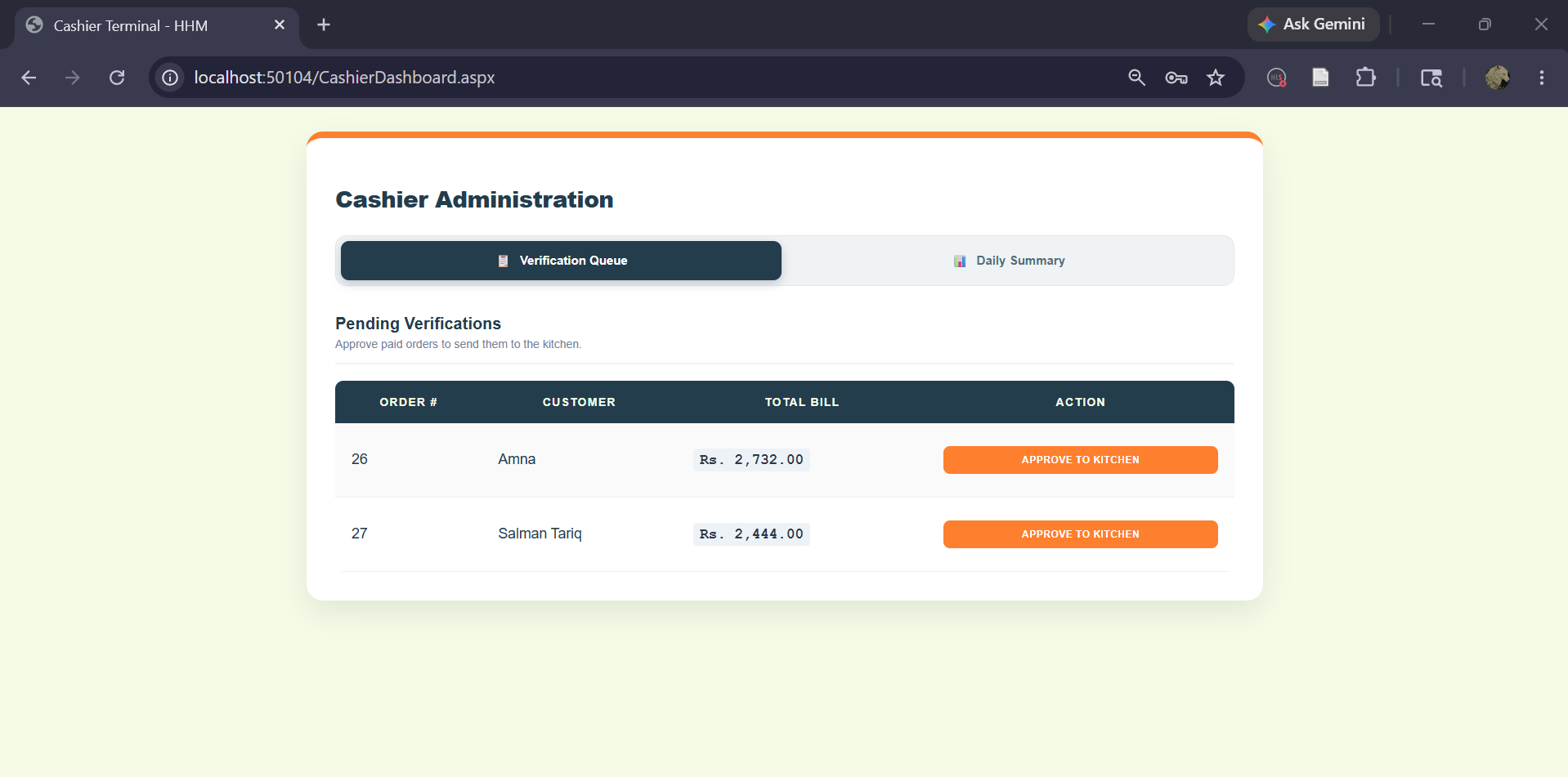Open the Chrome profile avatar

tap(1498, 78)
